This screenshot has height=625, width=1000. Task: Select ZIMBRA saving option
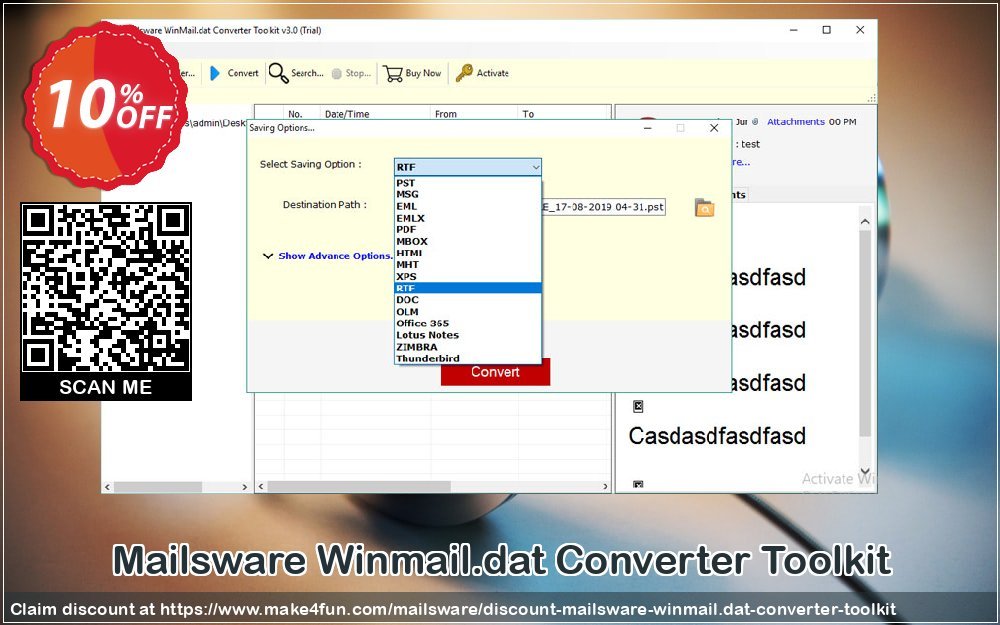(x=467, y=347)
